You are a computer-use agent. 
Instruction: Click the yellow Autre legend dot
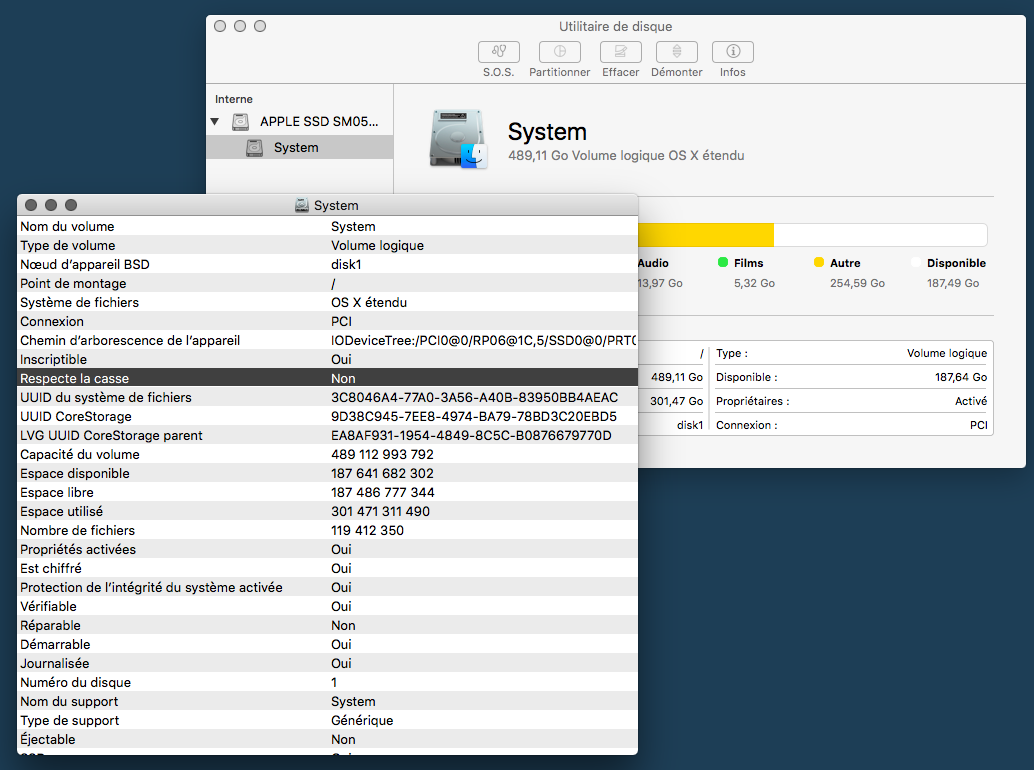click(819, 262)
